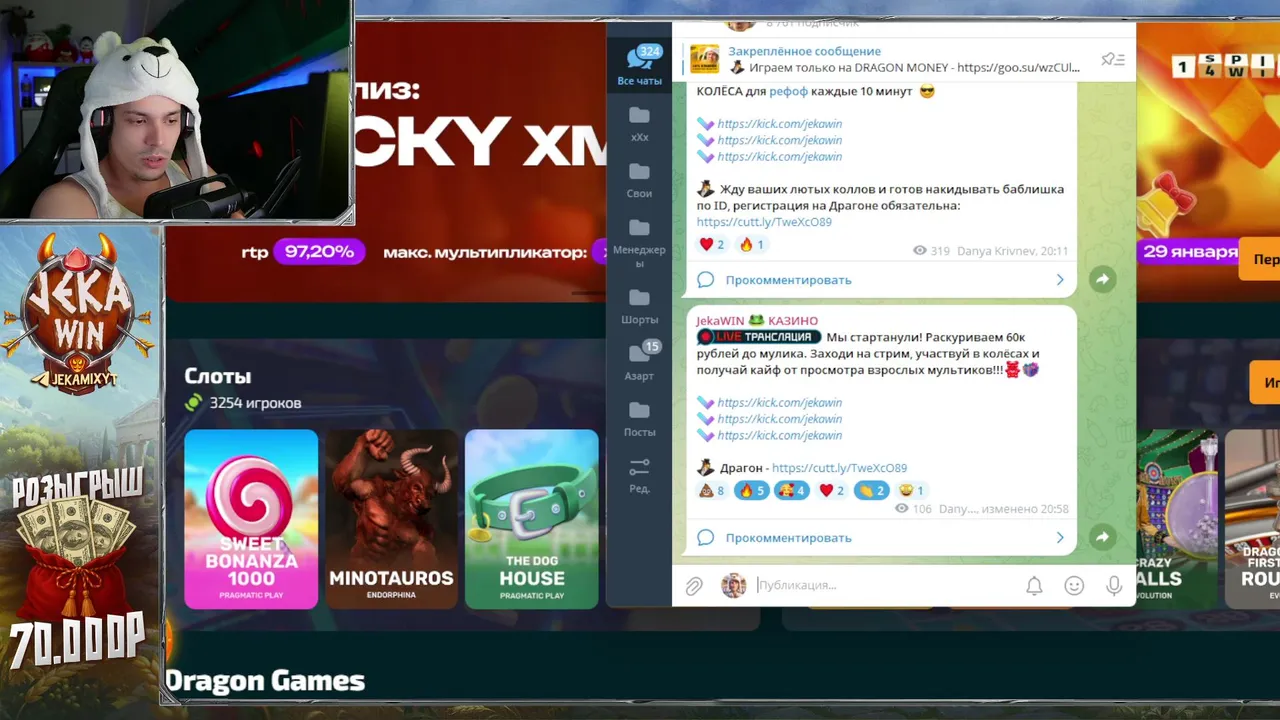
Task: Click the рефоф link in the top post
Action: 788,91
